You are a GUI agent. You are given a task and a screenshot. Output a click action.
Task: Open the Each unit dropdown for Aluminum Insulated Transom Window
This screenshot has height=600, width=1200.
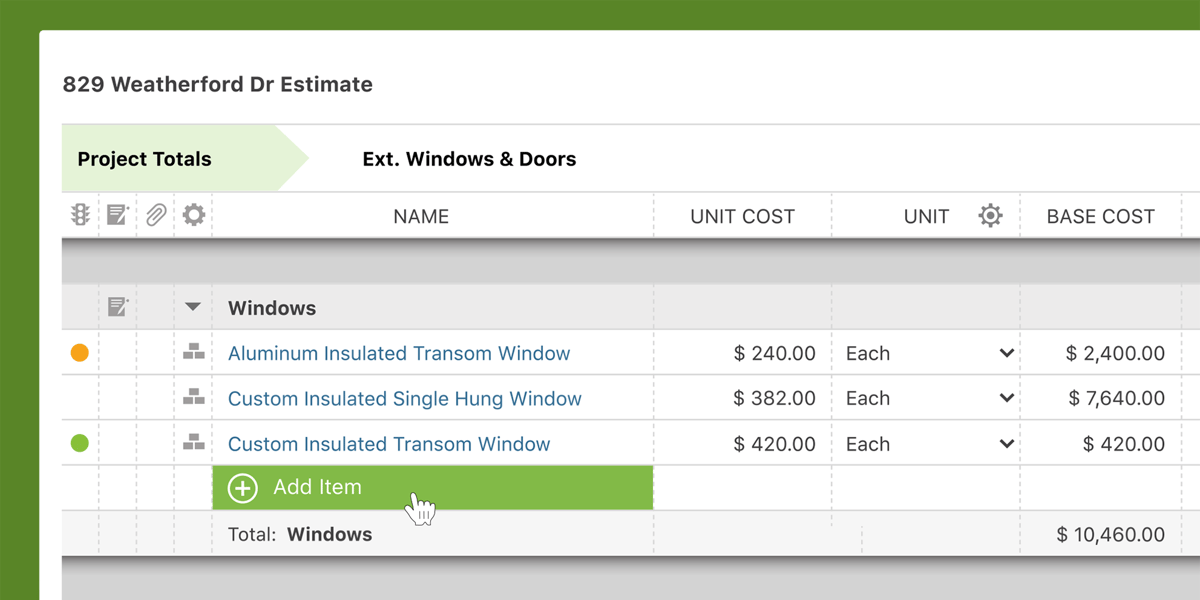pyautogui.click(x=1007, y=352)
